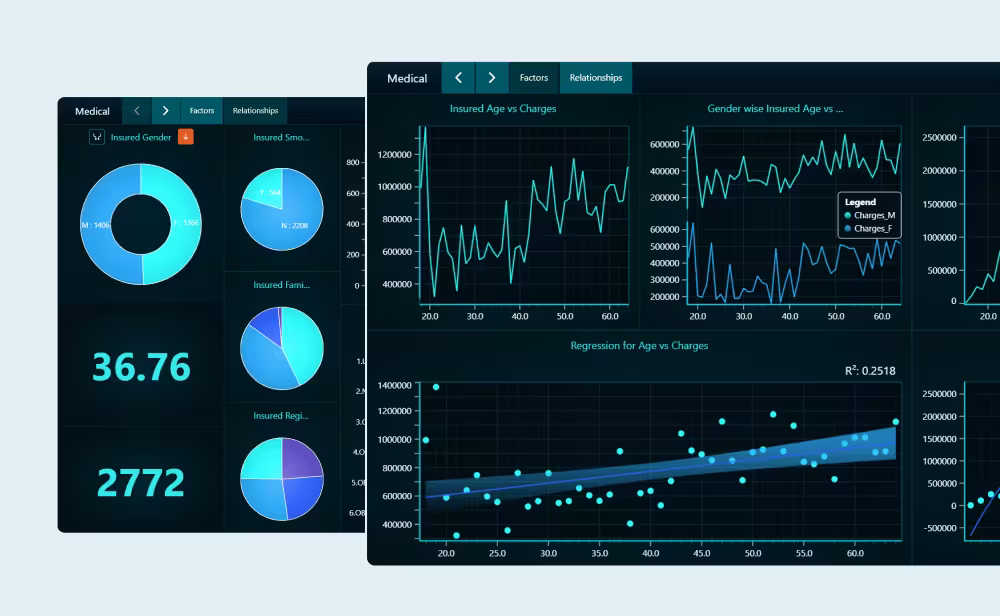Toggle Charges_M series in the legend

[x=869, y=215]
